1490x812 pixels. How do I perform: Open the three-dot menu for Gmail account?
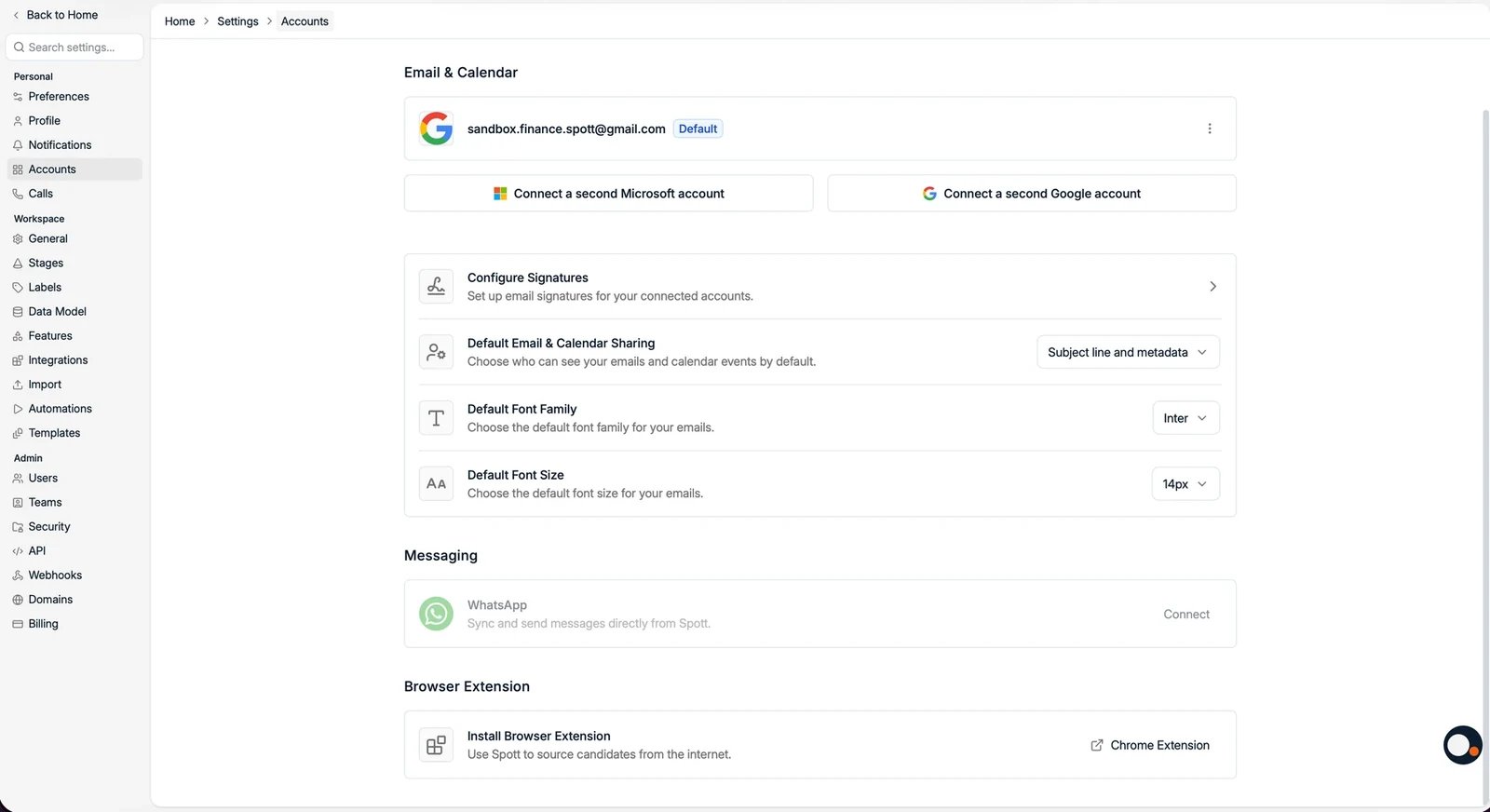click(1210, 129)
